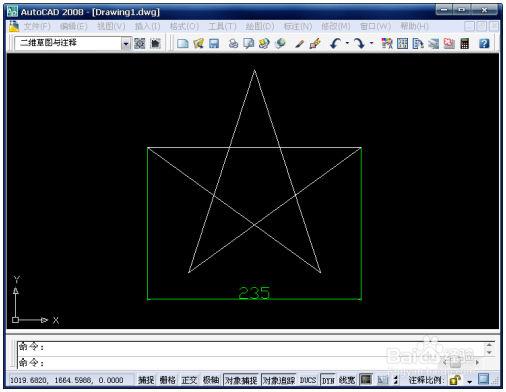The width and height of the screenshot is (506, 392).
Task: Toggle 捕捉 snap mode
Action: 146,380
